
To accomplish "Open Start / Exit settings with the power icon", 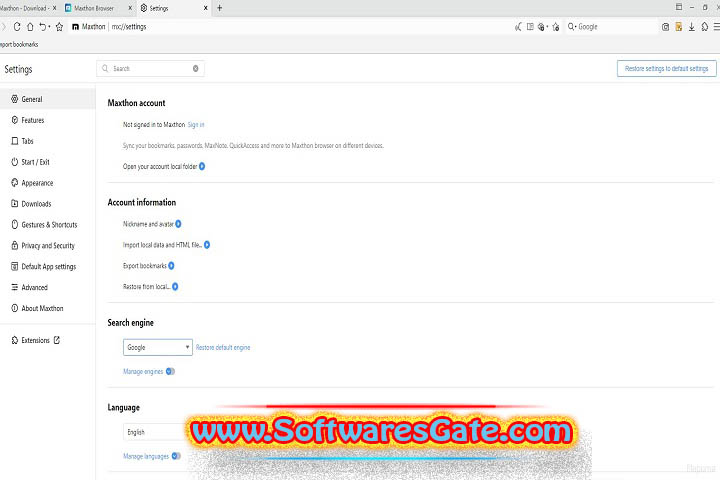I will tap(30, 162).
